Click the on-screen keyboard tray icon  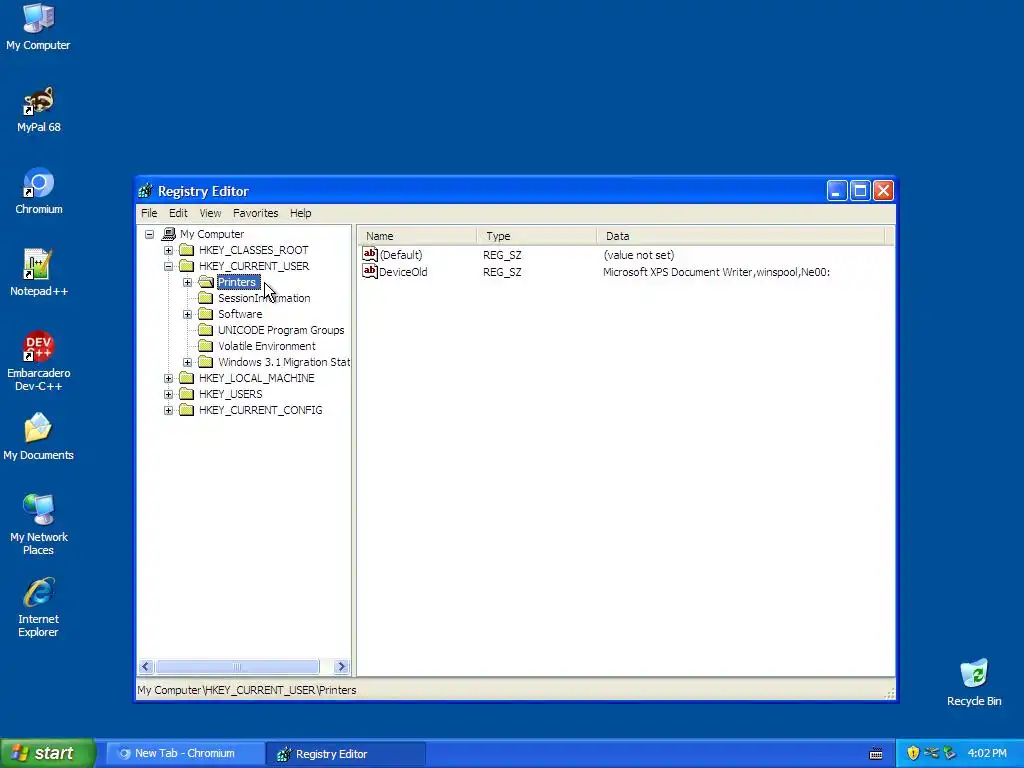(x=876, y=754)
